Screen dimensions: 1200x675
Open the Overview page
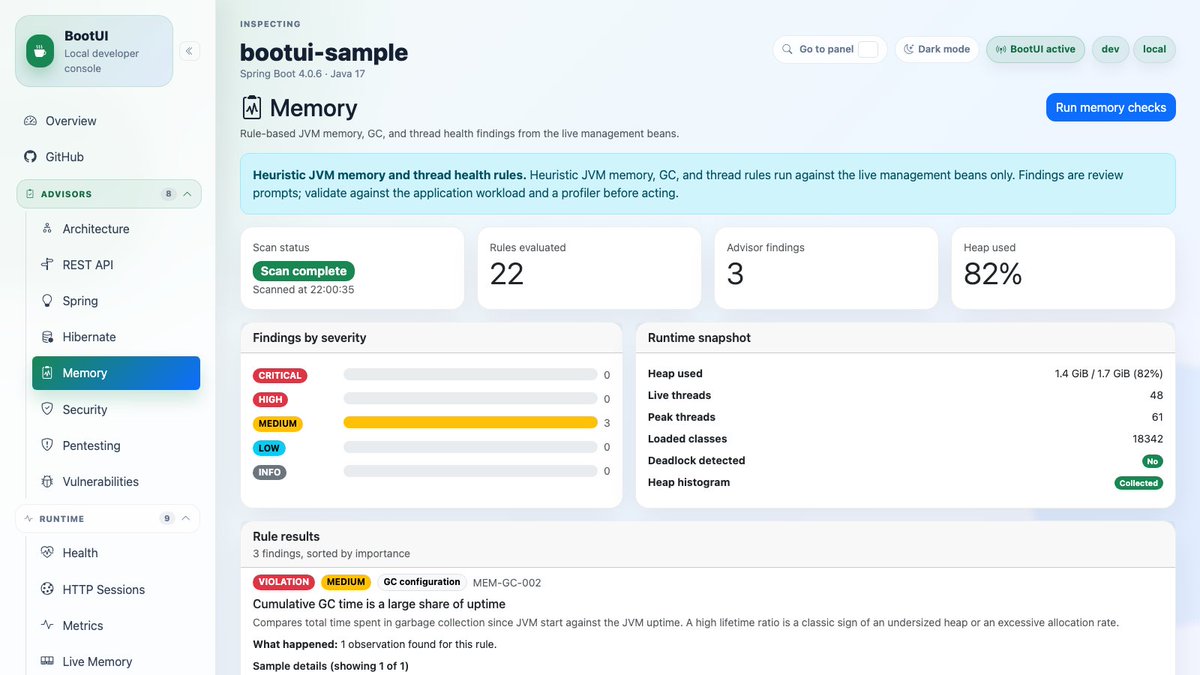click(108, 121)
